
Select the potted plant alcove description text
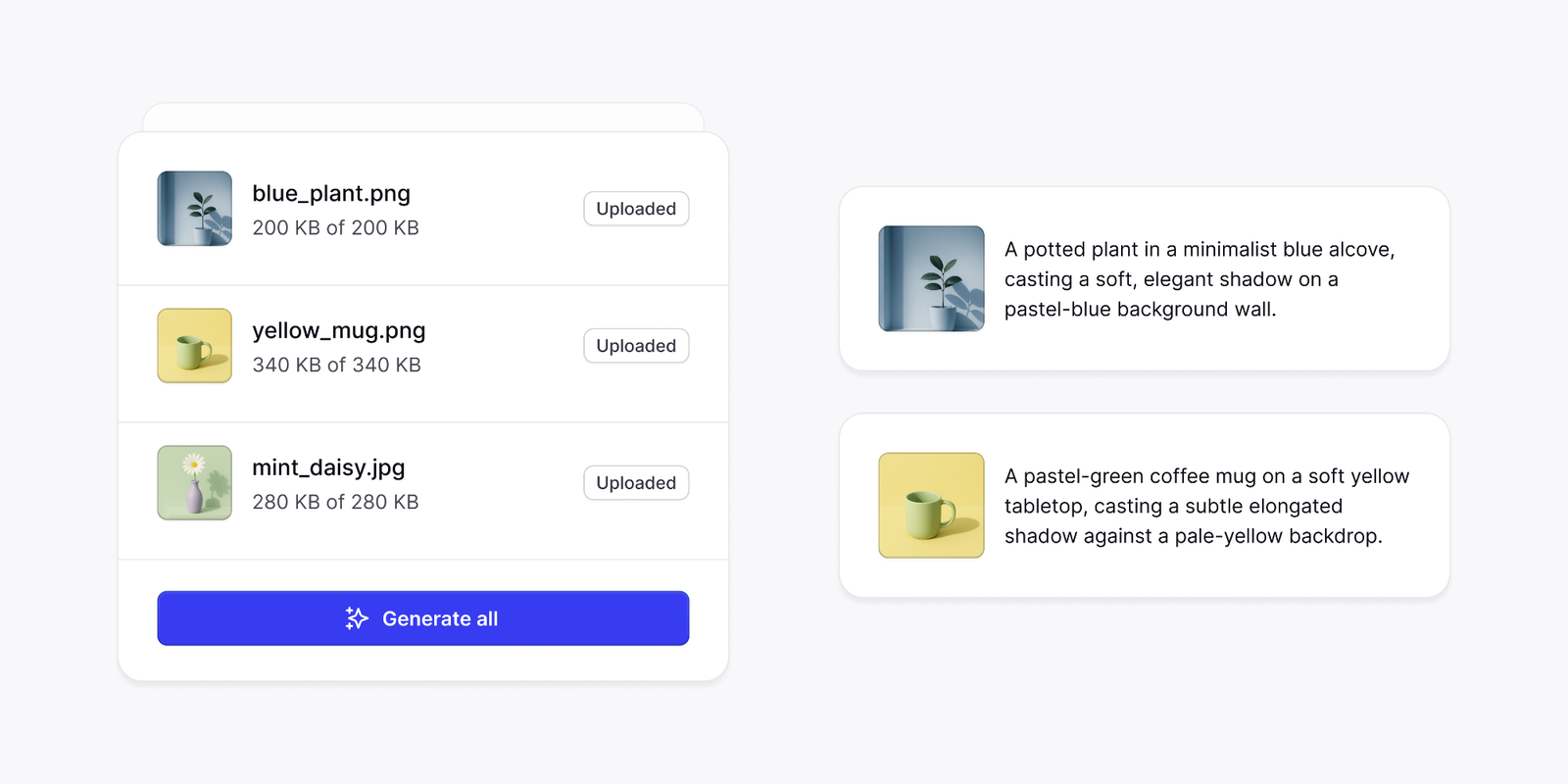tap(1200, 279)
